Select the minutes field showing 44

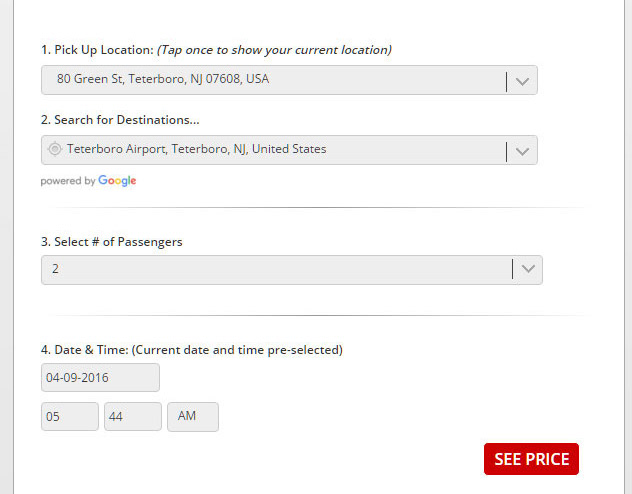pyautogui.click(x=132, y=417)
